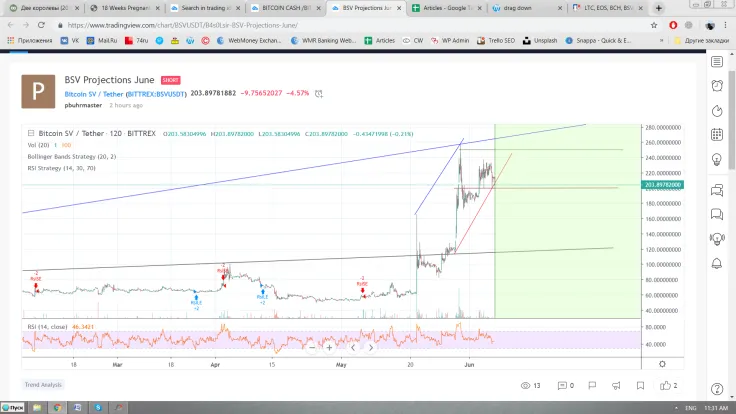Image resolution: width=736 pixels, height=414 pixels.
Task: Open the Windows Пуск start button
Action: 13,407
